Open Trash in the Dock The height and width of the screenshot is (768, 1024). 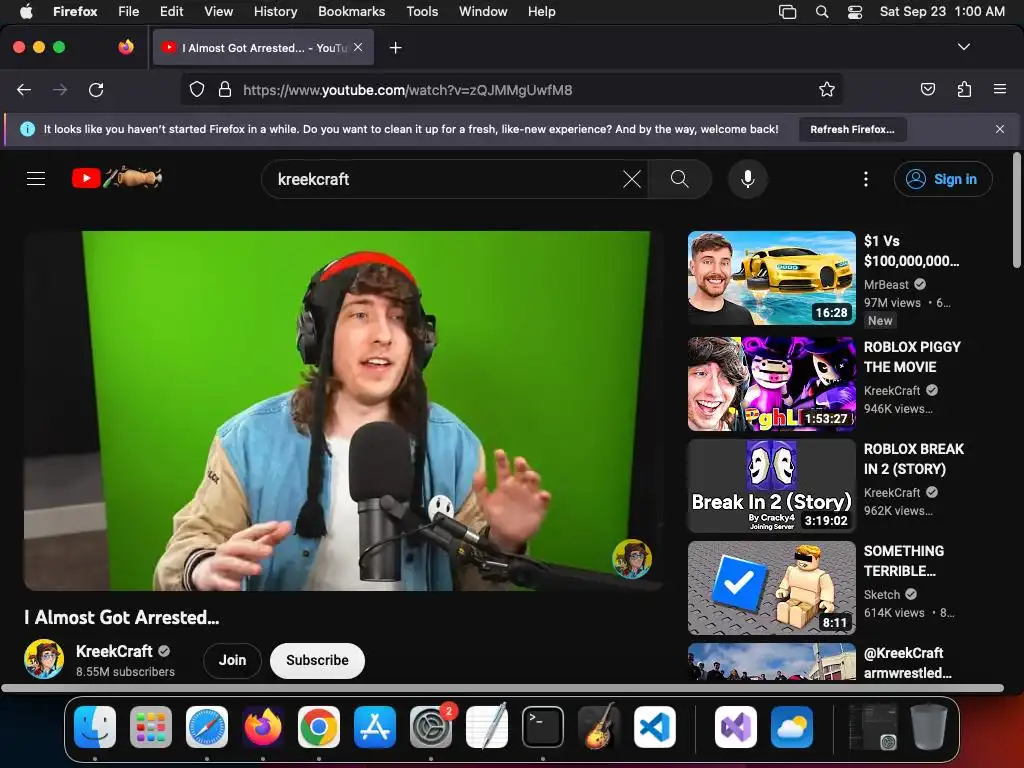928,727
